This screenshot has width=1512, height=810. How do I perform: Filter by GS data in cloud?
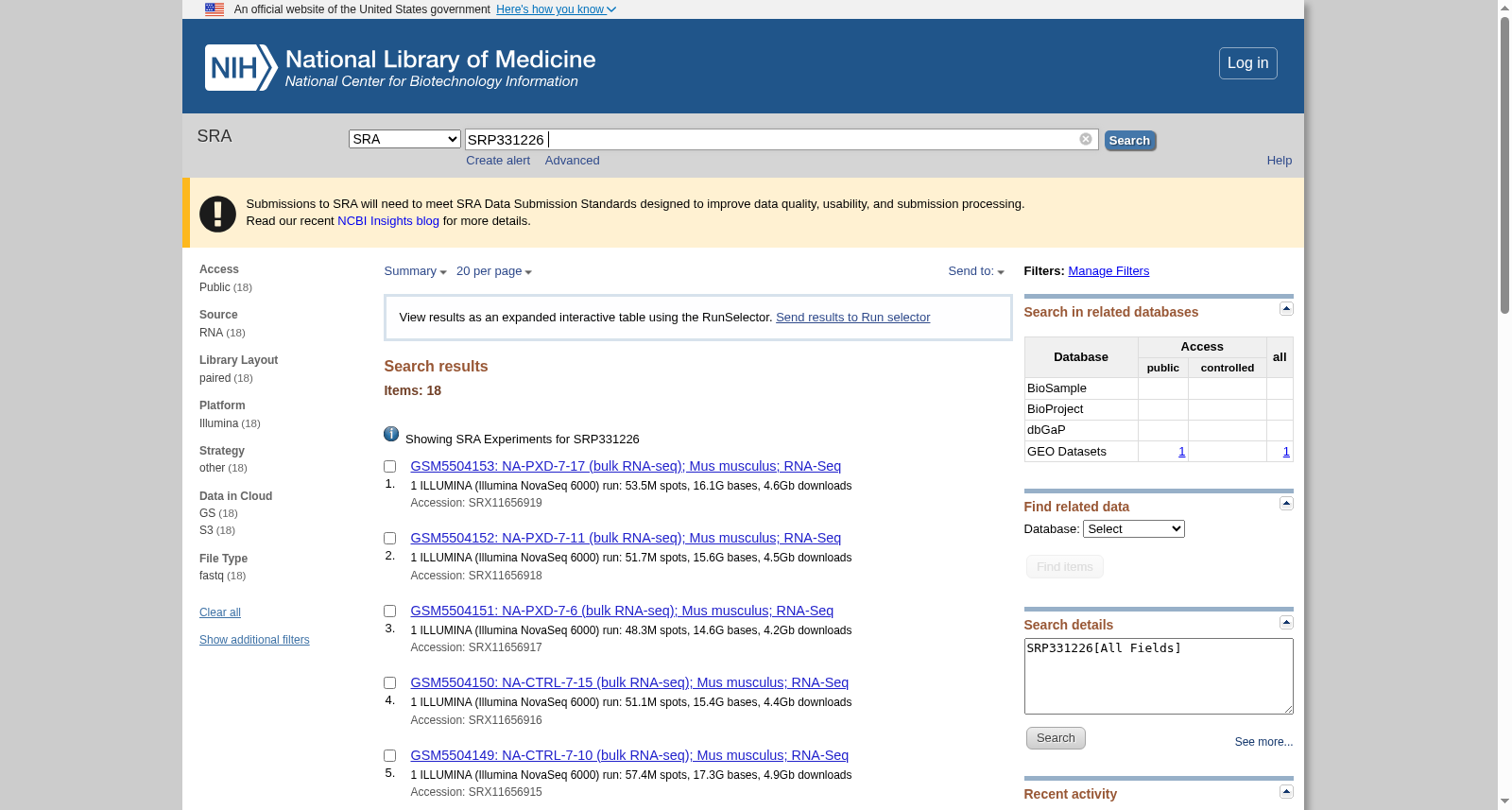(x=207, y=513)
